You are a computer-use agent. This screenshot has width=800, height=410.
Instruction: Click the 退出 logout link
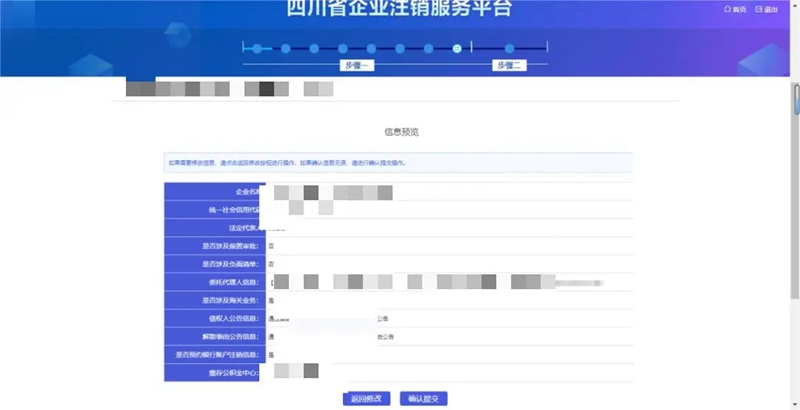click(x=766, y=9)
